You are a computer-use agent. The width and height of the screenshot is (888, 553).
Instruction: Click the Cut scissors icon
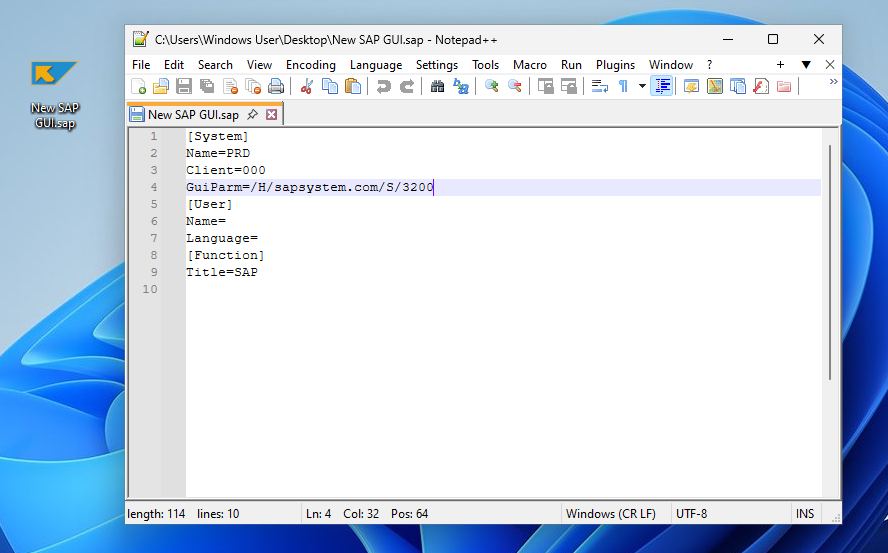(x=307, y=87)
